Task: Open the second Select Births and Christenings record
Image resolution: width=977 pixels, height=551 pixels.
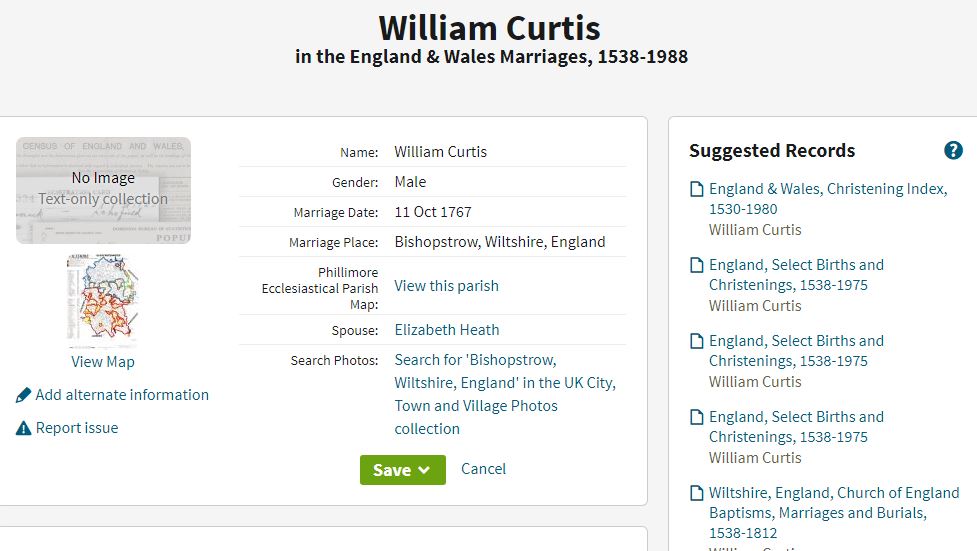Action: [796, 351]
